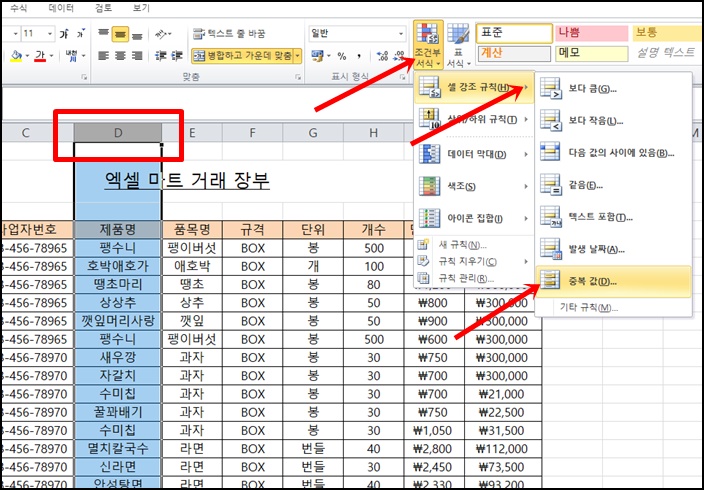704x490 pixels.
Task: Click the cell containing 호박애호가
Action: [x=118, y=266]
